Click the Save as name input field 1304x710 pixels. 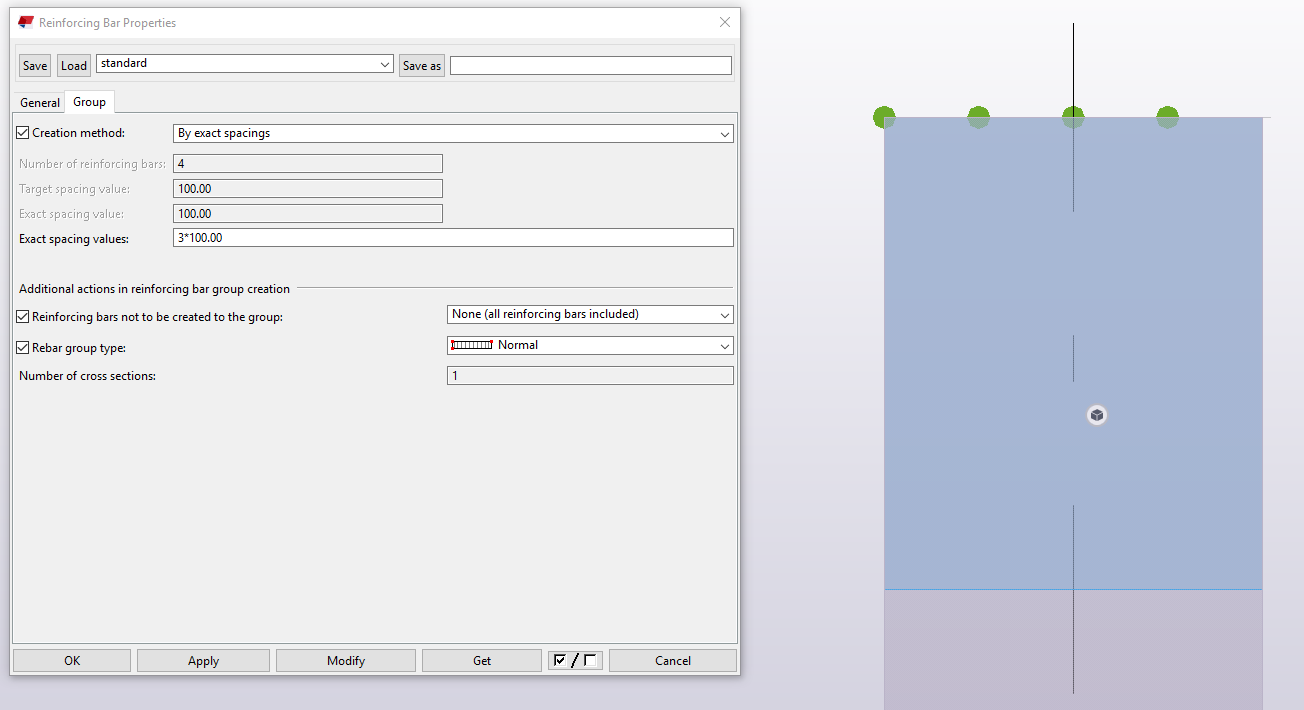[x=591, y=65]
